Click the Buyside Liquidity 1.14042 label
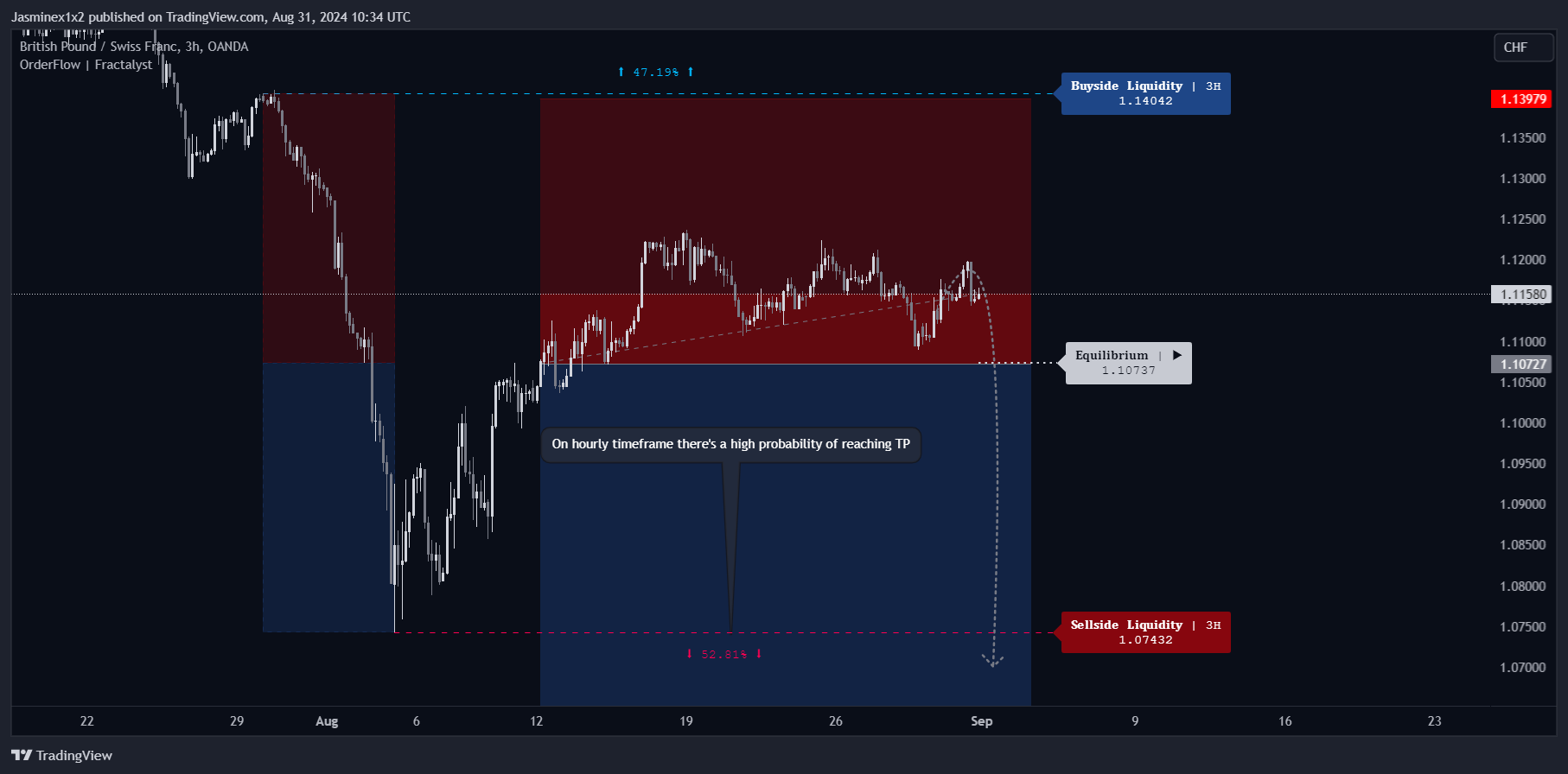Image resolution: width=1568 pixels, height=774 pixels. click(x=1145, y=93)
